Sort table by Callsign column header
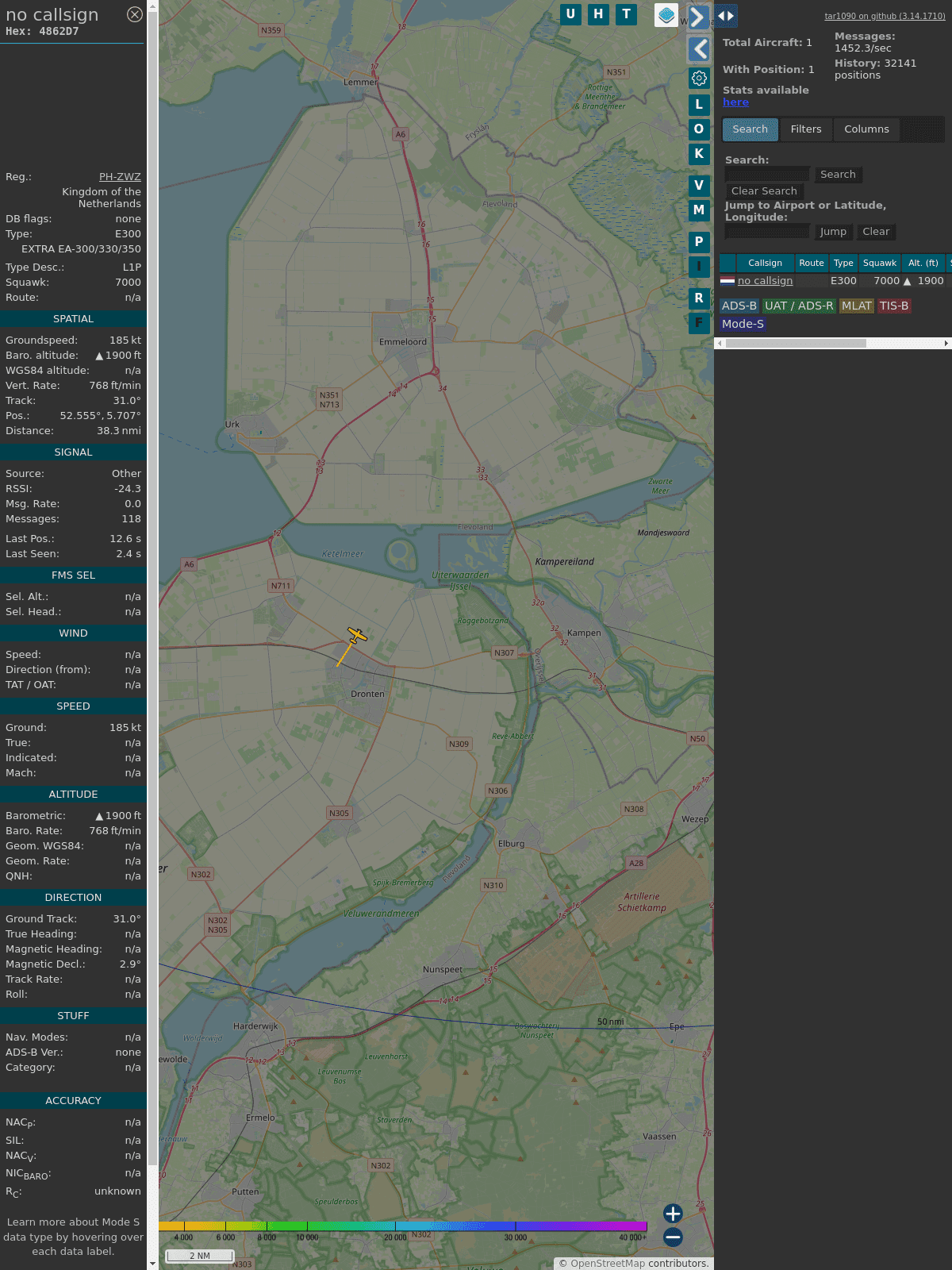The image size is (952, 1270). pyautogui.click(x=765, y=263)
